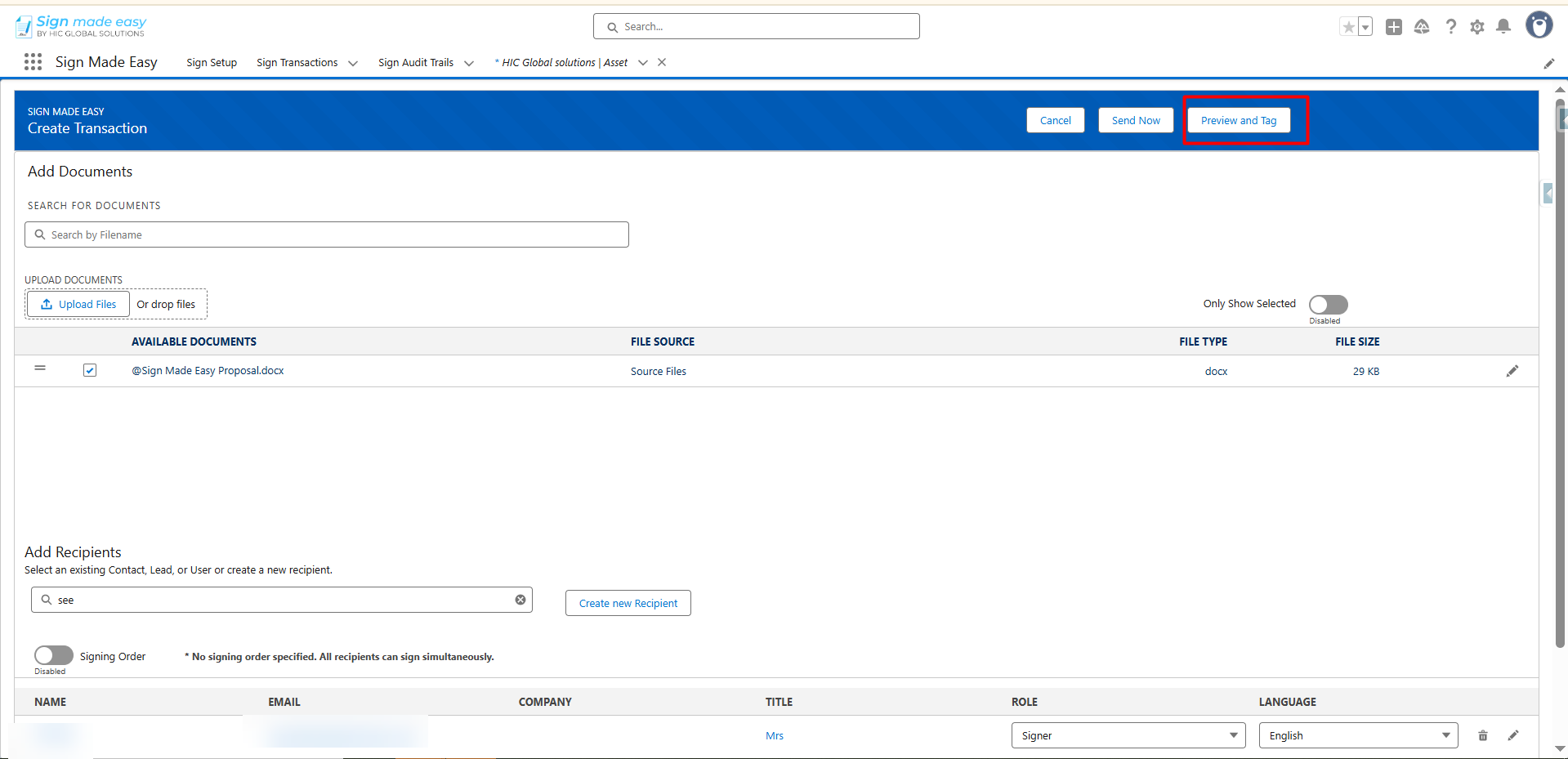Open the favorites list dropdown arrow
The height and width of the screenshot is (759, 1568).
point(1365,27)
